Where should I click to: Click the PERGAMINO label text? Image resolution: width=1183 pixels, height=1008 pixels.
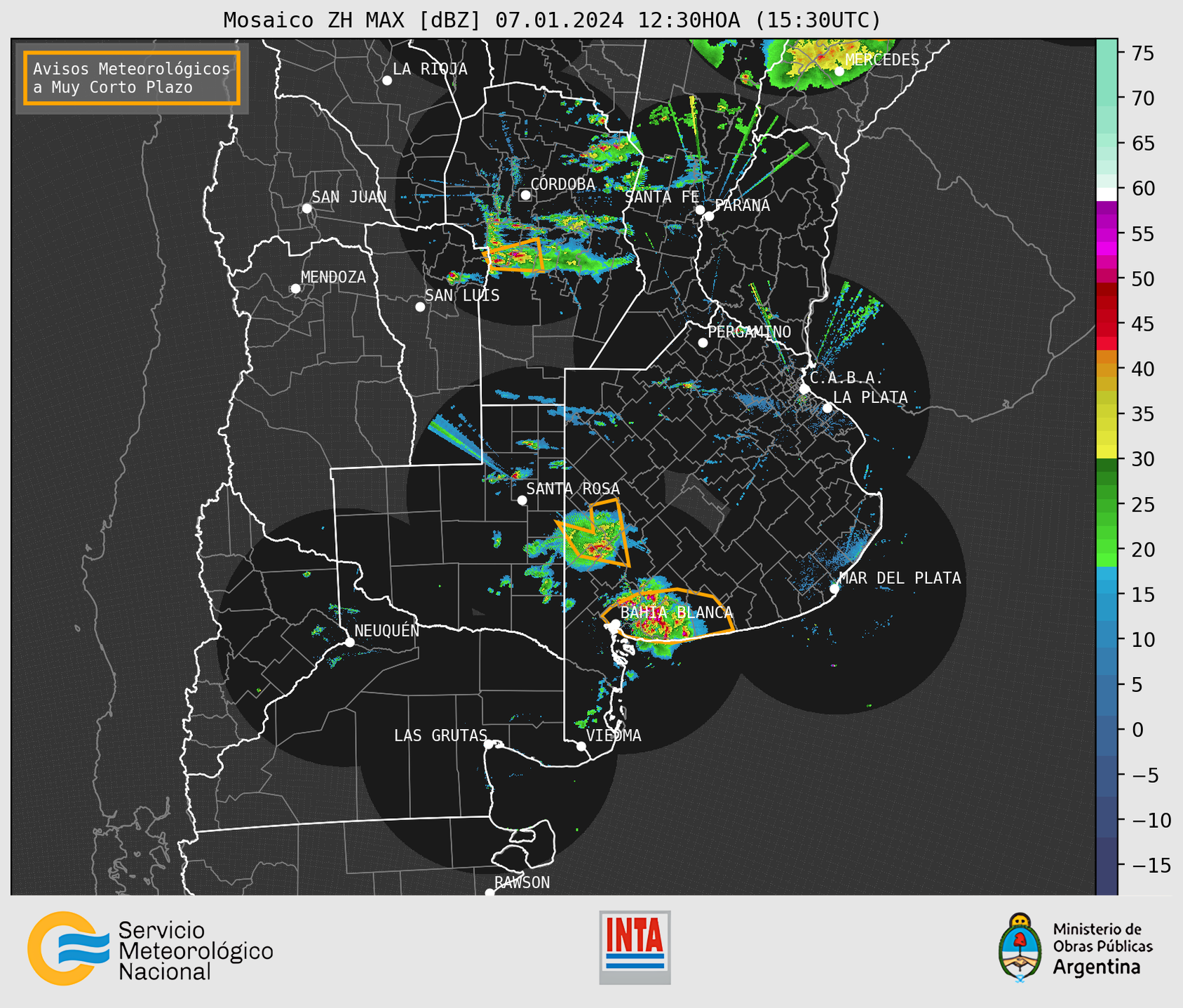(750, 332)
